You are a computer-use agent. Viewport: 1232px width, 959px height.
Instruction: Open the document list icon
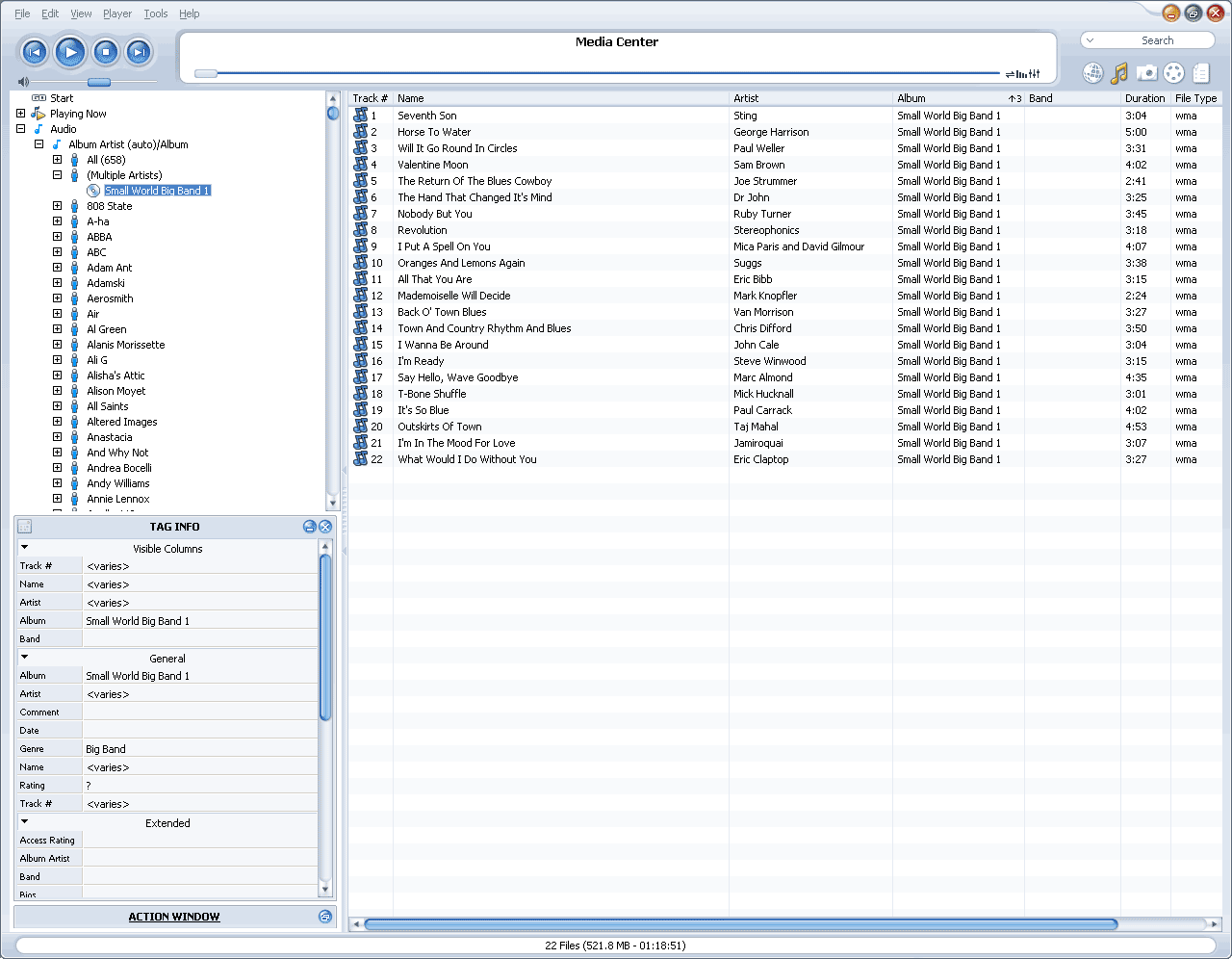[x=1201, y=73]
